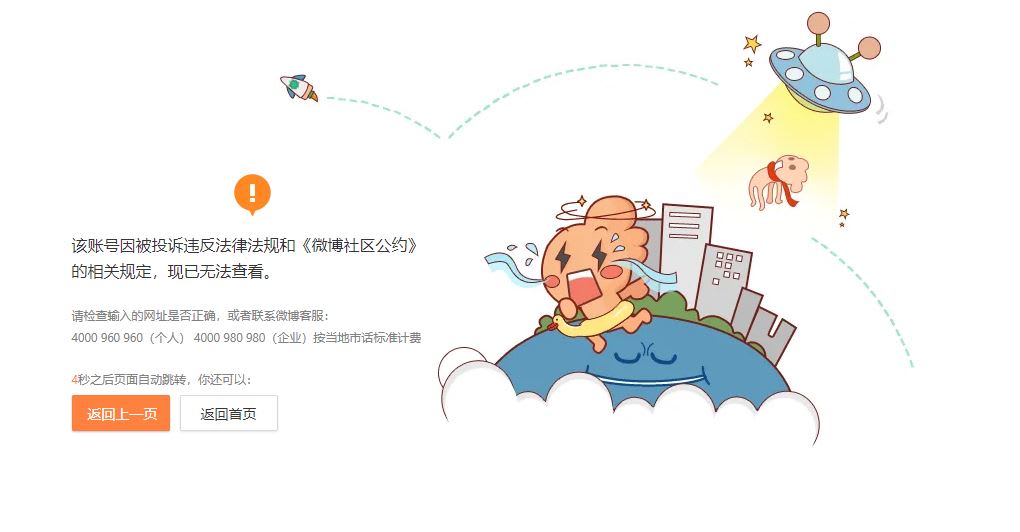Screen dimensions: 1020x532
Task: Click the small rocket illustration
Action: [x=299, y=88]
